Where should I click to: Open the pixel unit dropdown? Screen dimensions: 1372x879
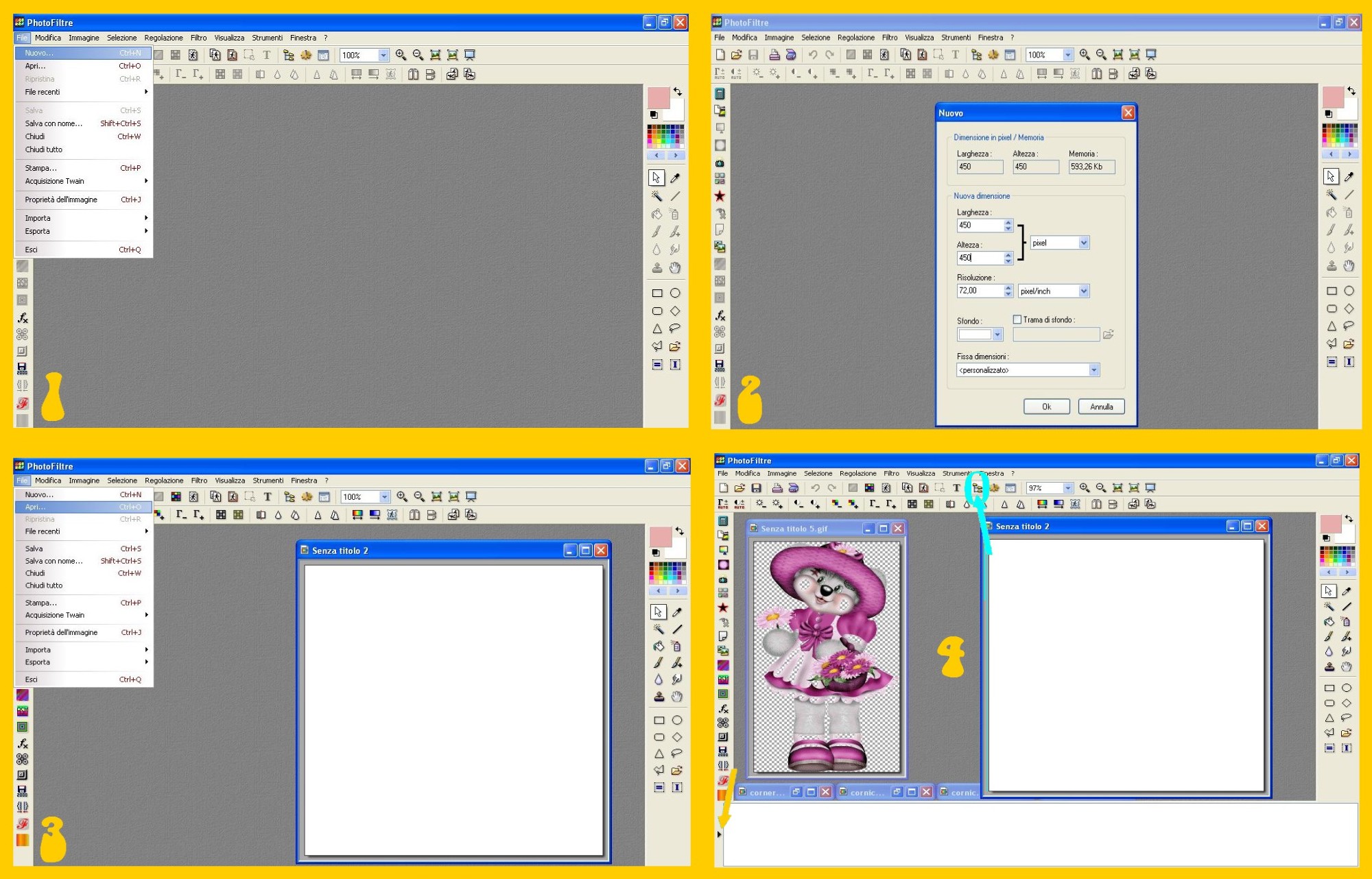pyautogui.click(x=1084, y=243)
